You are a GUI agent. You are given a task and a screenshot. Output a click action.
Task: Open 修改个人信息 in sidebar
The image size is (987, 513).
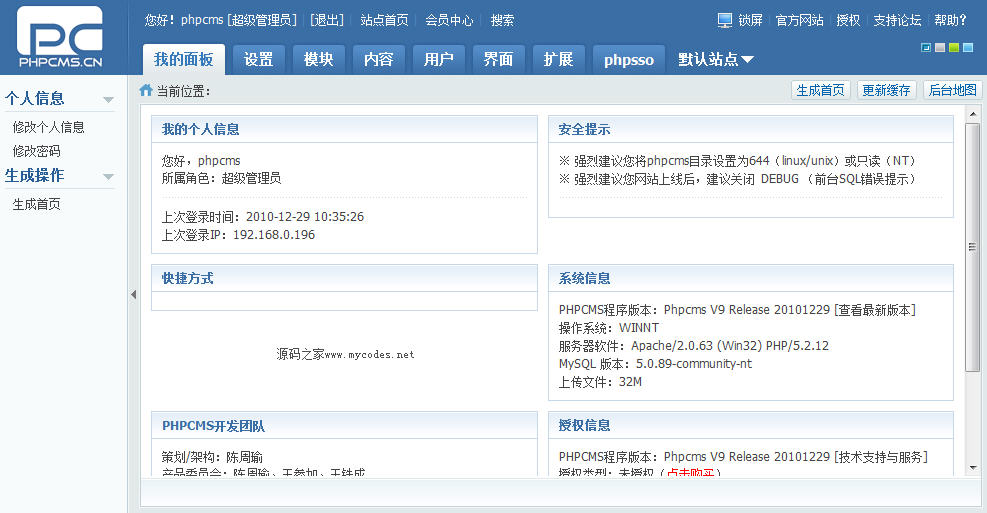point(48,127)
